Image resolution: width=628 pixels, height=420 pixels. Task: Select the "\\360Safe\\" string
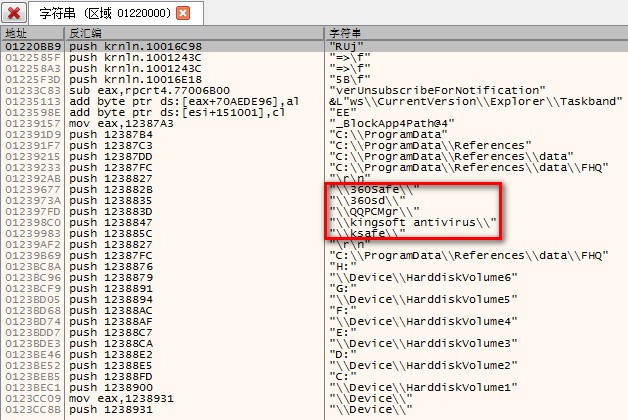(x=374, y=189)
